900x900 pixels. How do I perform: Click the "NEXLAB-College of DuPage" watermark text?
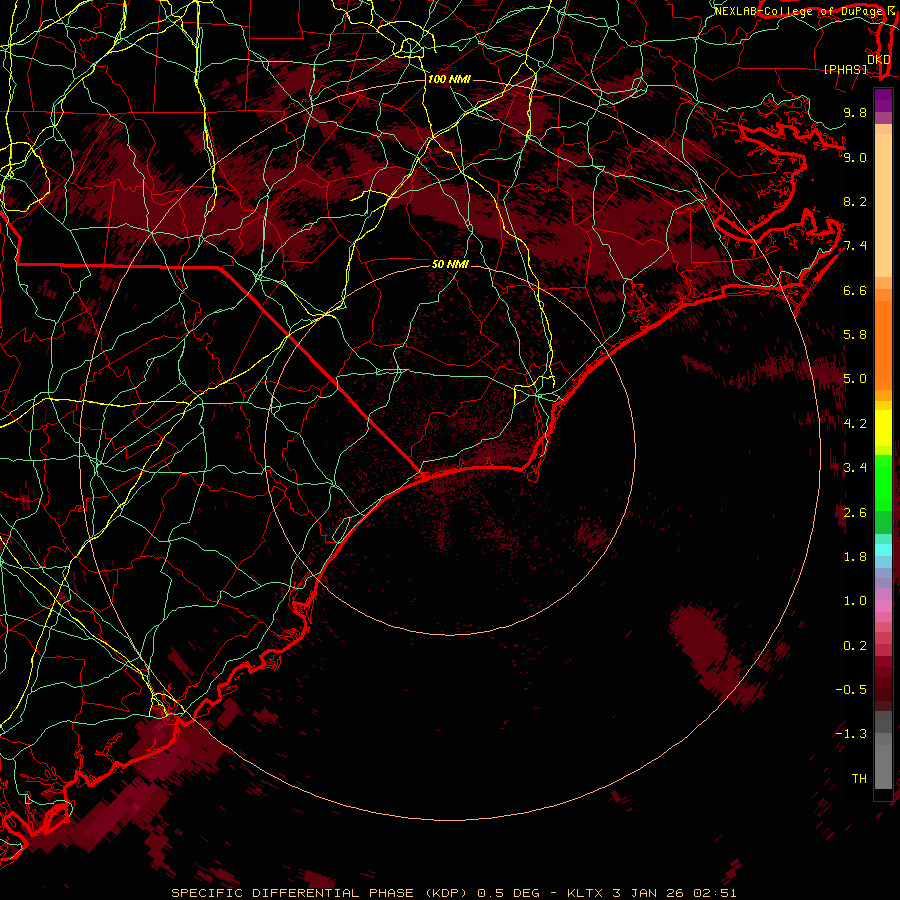797,11
